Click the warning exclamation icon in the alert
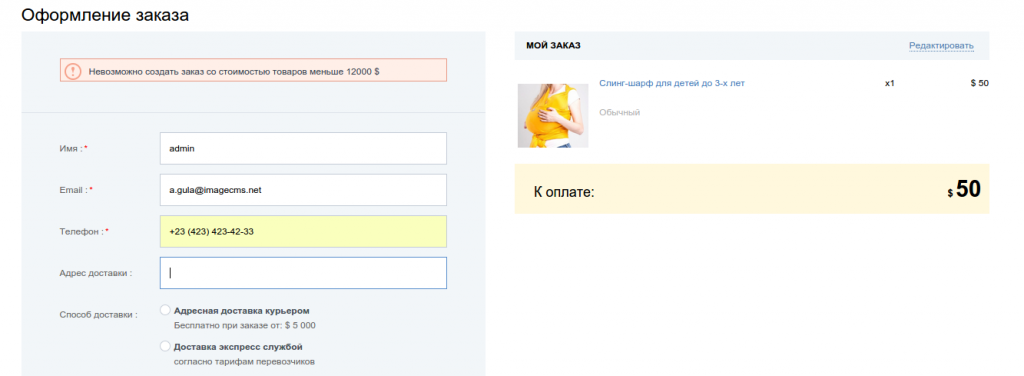1024x376 pixels. pos(72,70)
